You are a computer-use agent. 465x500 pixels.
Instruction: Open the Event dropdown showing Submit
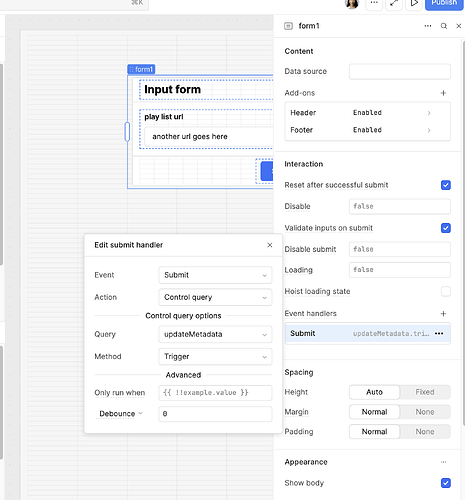point(215,275)
